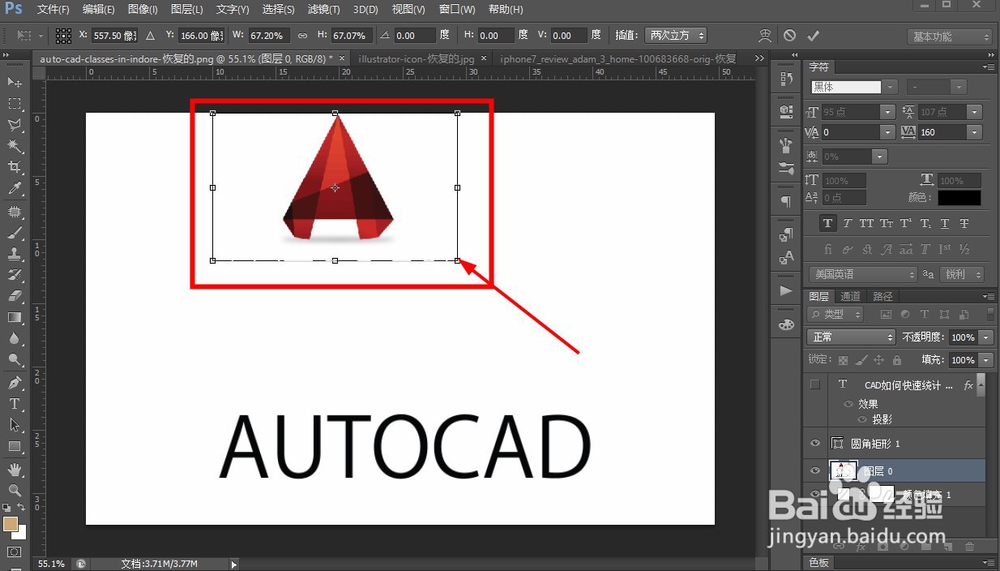The height and width of the screenshot is (571, 1000).
Task: Select the Horizontal Type tool
Action: [14, 404]
